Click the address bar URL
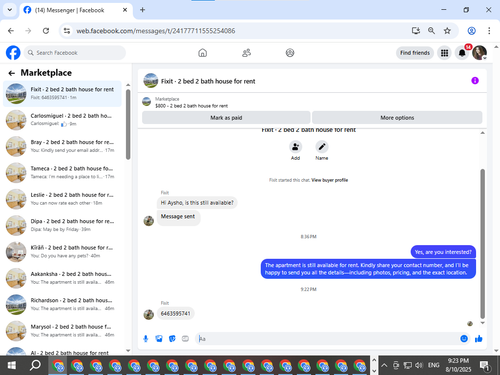 click(156, 31)
